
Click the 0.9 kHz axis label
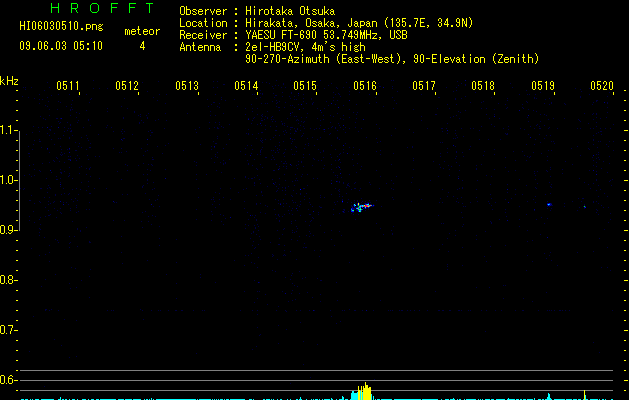[x=8, y=230]
